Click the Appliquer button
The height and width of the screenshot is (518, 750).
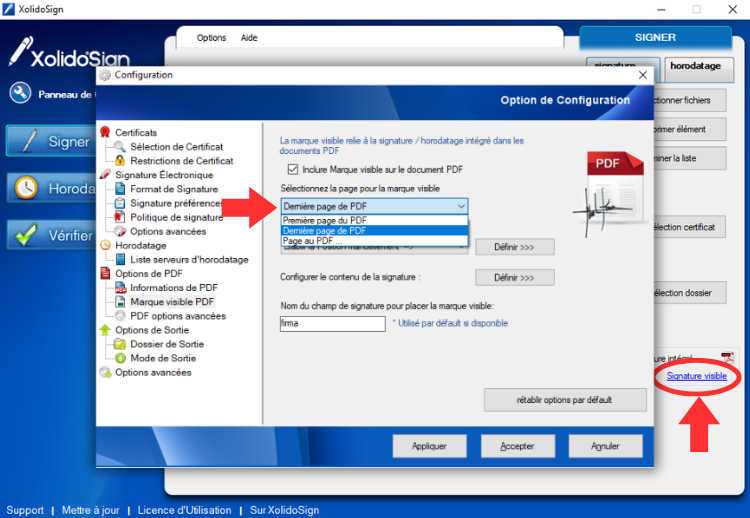(x=430, y=446)
